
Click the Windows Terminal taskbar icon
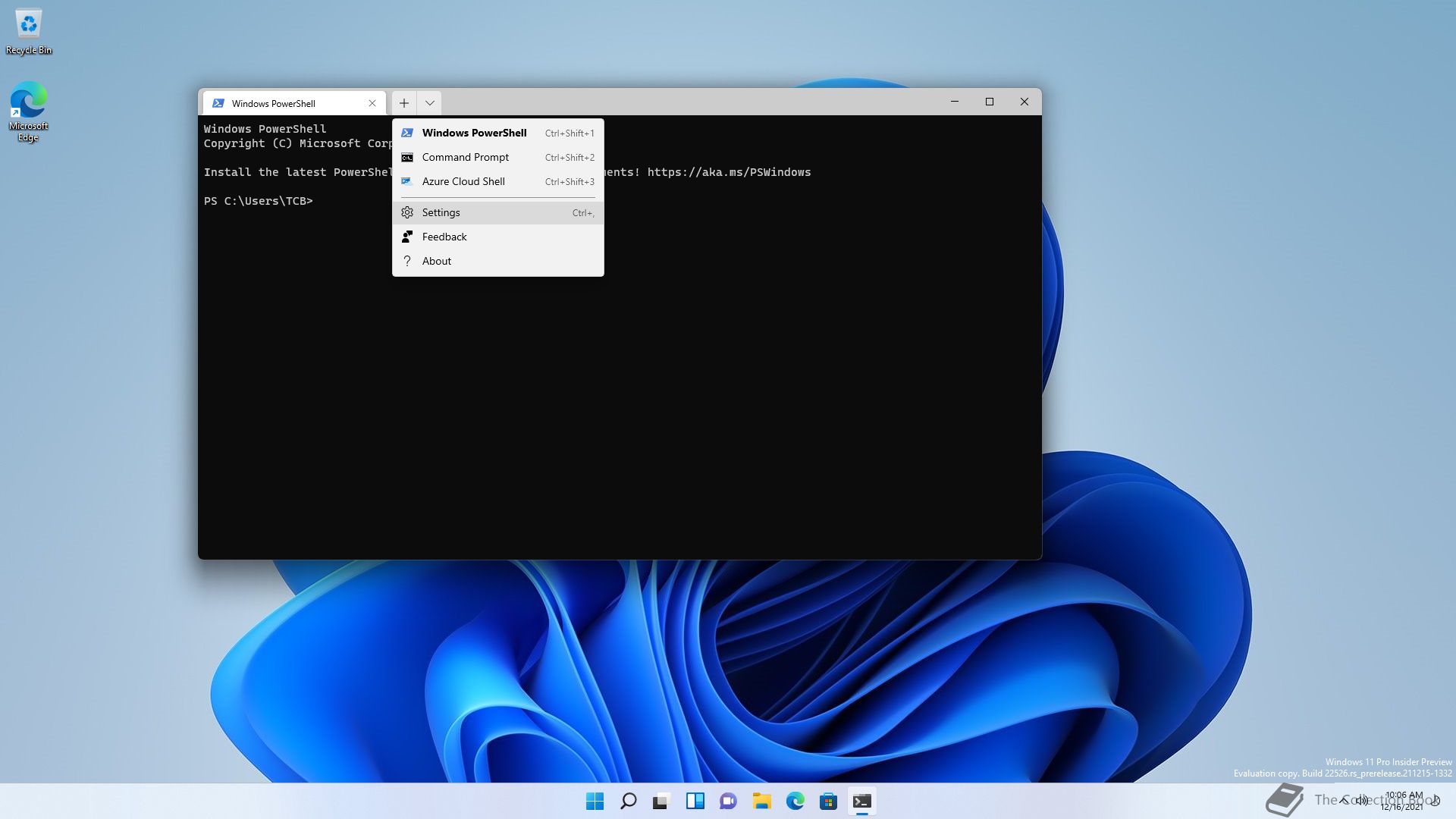(x=862, y=801)
